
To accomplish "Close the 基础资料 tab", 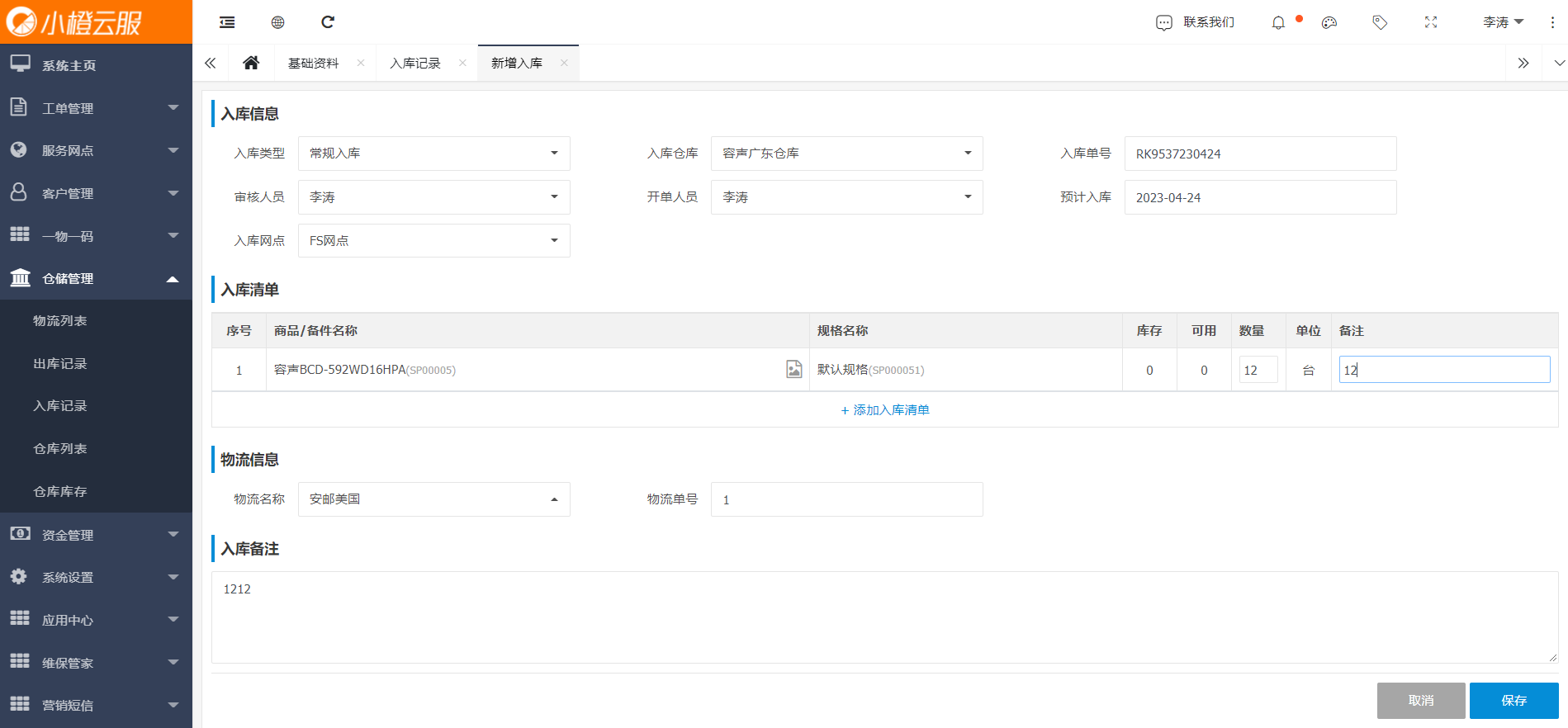I will [361, 63].
